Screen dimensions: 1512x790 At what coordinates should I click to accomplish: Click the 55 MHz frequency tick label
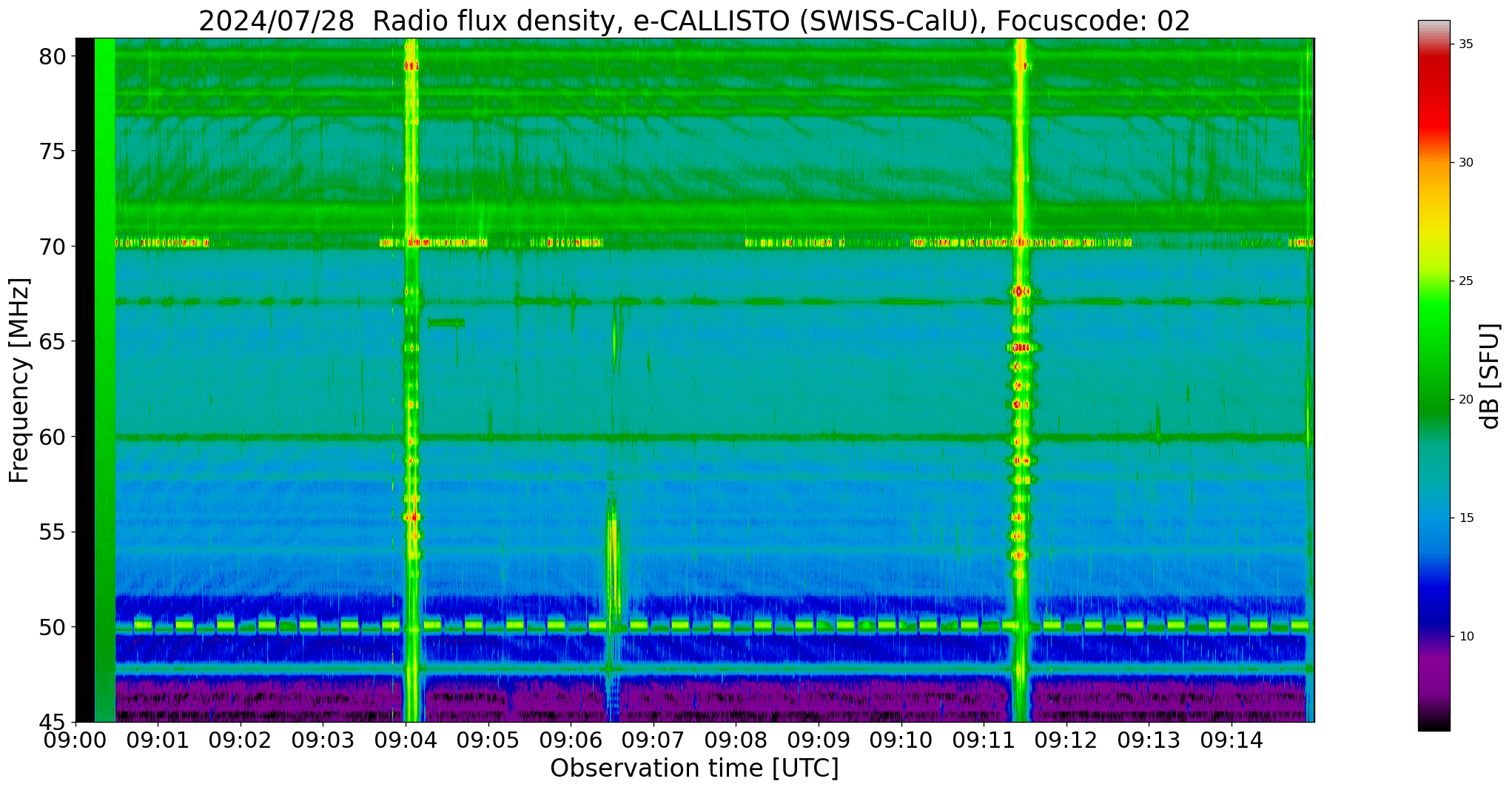[52, 532]
